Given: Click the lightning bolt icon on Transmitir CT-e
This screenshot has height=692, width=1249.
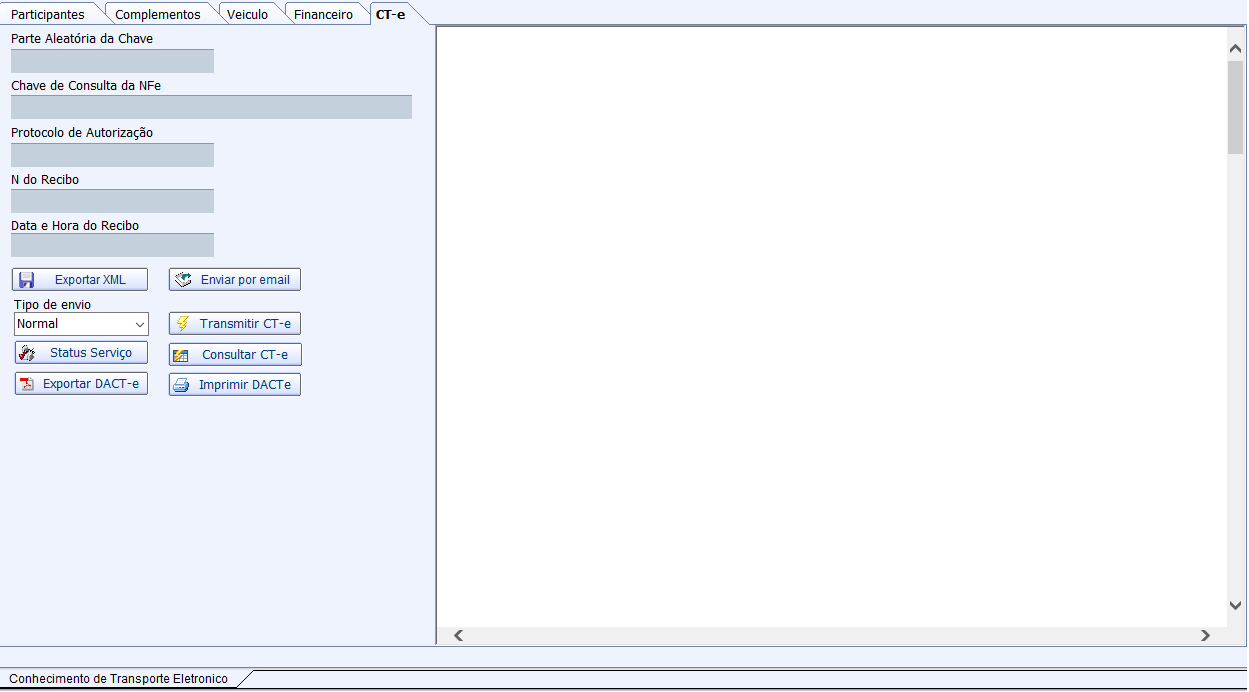Looking at the screenshot, I should (x=183, y=324).
